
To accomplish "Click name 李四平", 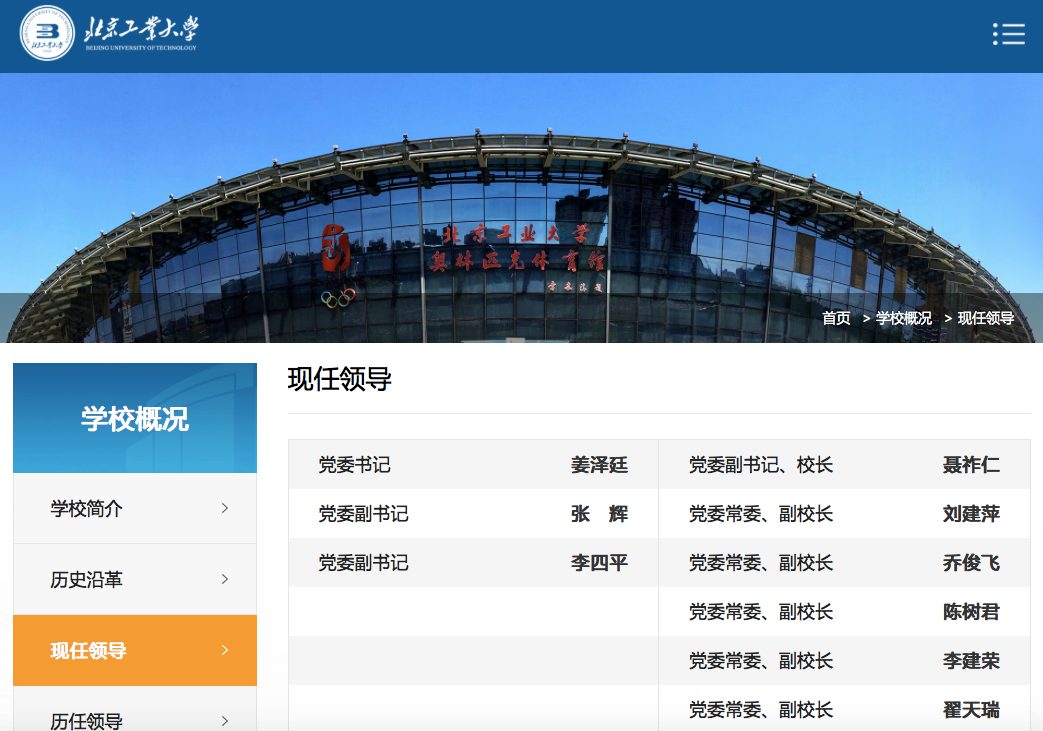I will click(599, 563).
